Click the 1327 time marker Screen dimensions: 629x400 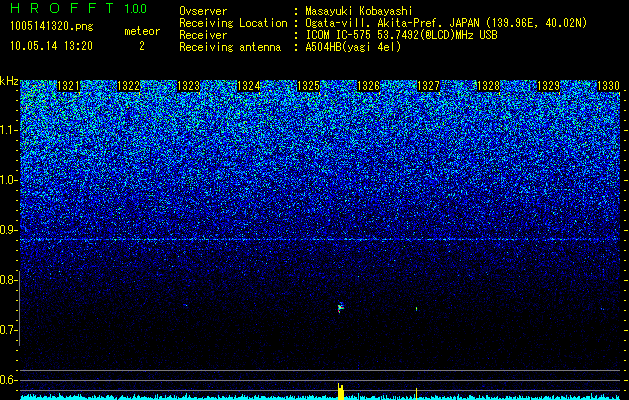tap(428, 86)
